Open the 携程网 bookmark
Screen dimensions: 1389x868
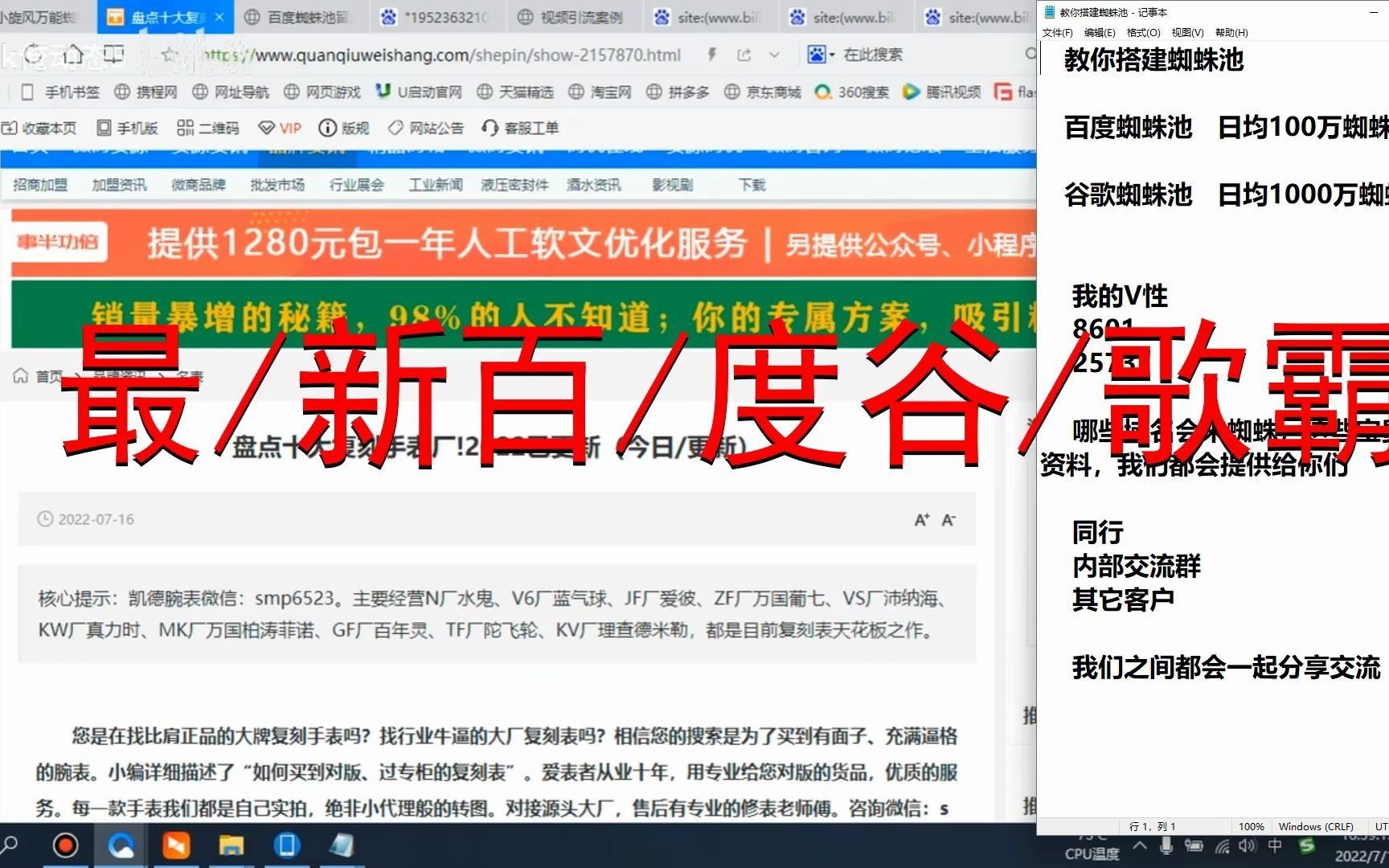pos(145,92)
